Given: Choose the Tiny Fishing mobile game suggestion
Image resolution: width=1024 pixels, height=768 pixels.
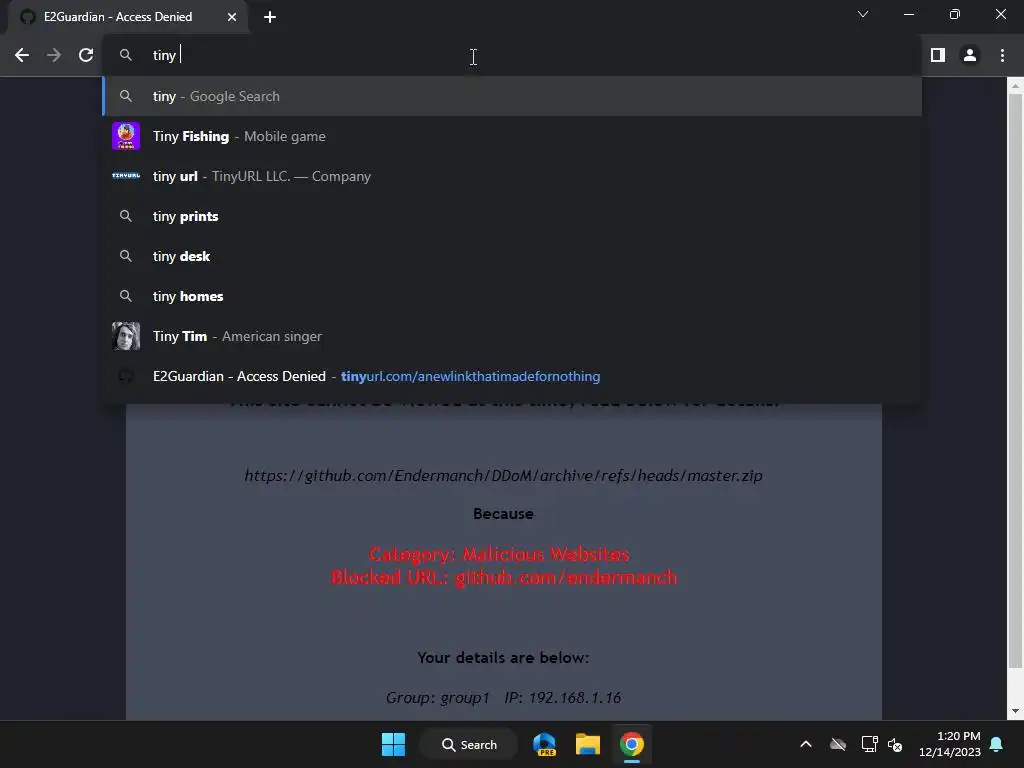Looking at the screenshot, I should (512, 136).
